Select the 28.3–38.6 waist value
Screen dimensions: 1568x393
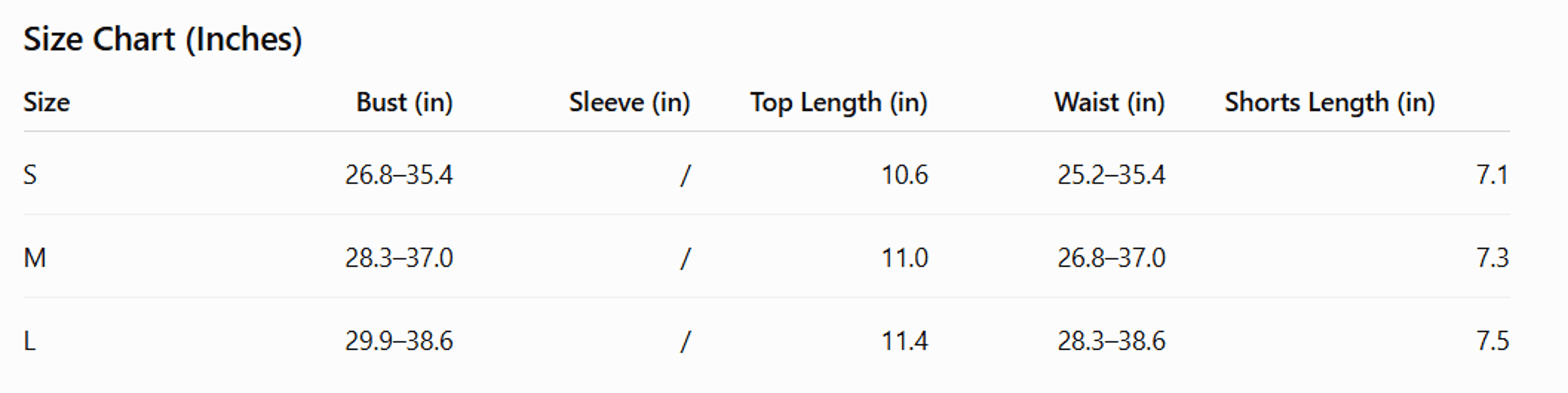click(1111, 341)
